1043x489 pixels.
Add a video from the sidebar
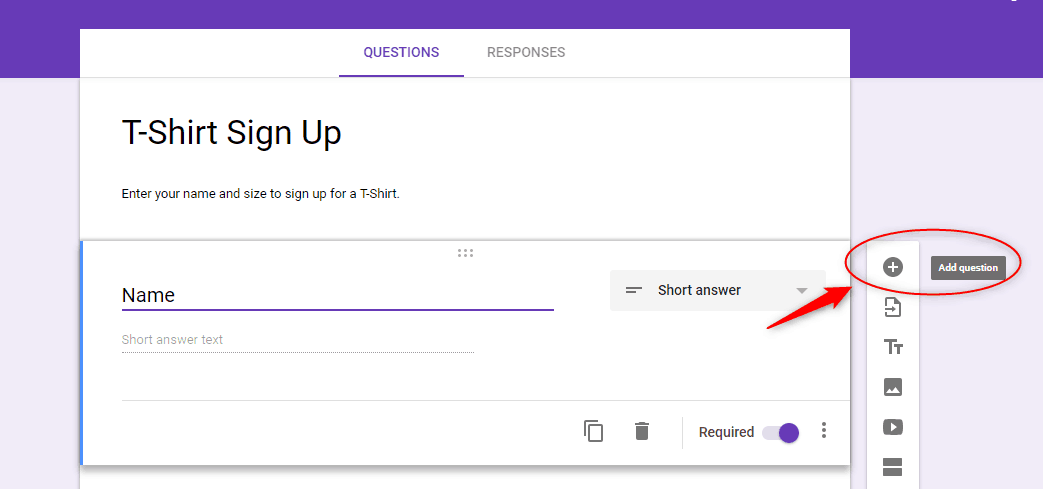tap(893, 427)
